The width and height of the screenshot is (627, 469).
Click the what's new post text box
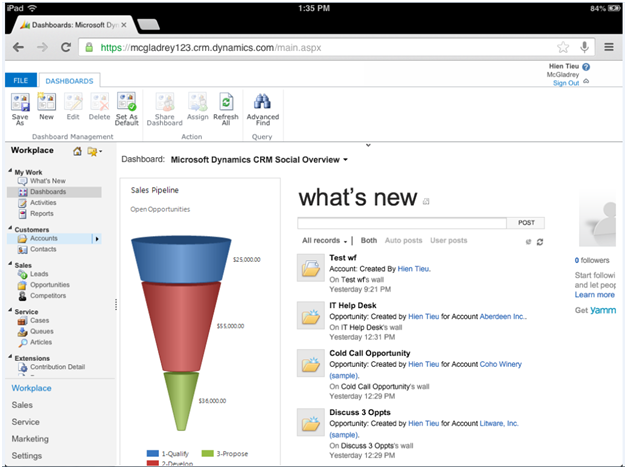[402, 223]
